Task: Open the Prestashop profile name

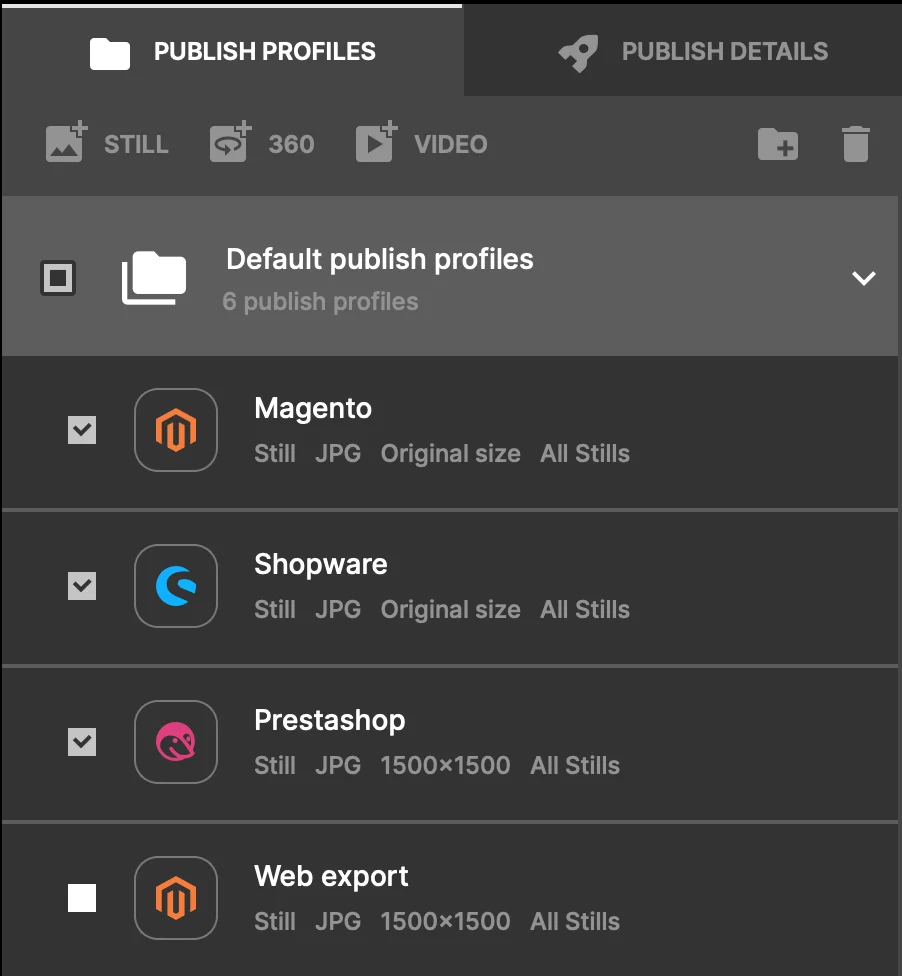Action: (x=330, y=721)
